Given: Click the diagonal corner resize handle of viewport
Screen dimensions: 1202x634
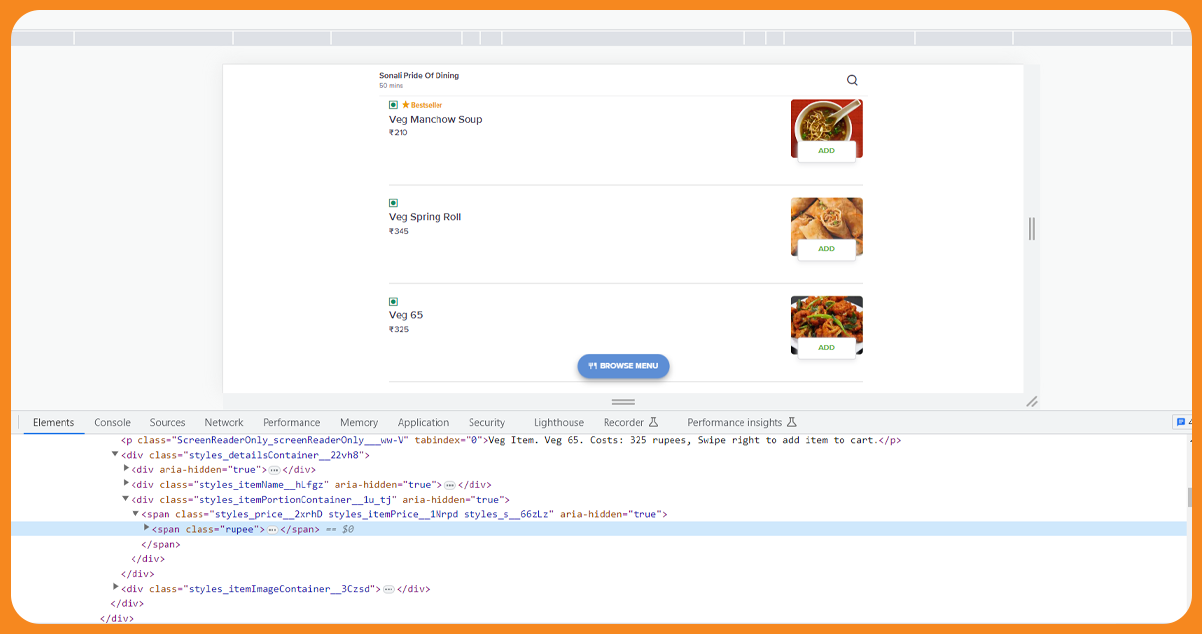Looking at the screenshot, I should click(1031, 401).
